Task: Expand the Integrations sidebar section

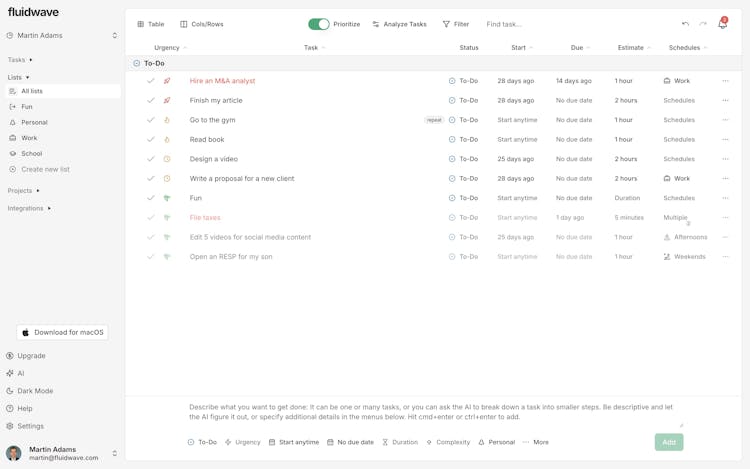Action: pos(29,209)
